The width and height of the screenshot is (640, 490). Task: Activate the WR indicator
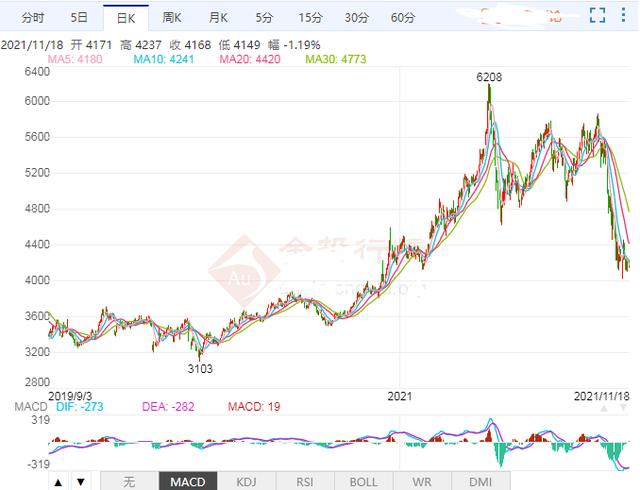(424, 481)
